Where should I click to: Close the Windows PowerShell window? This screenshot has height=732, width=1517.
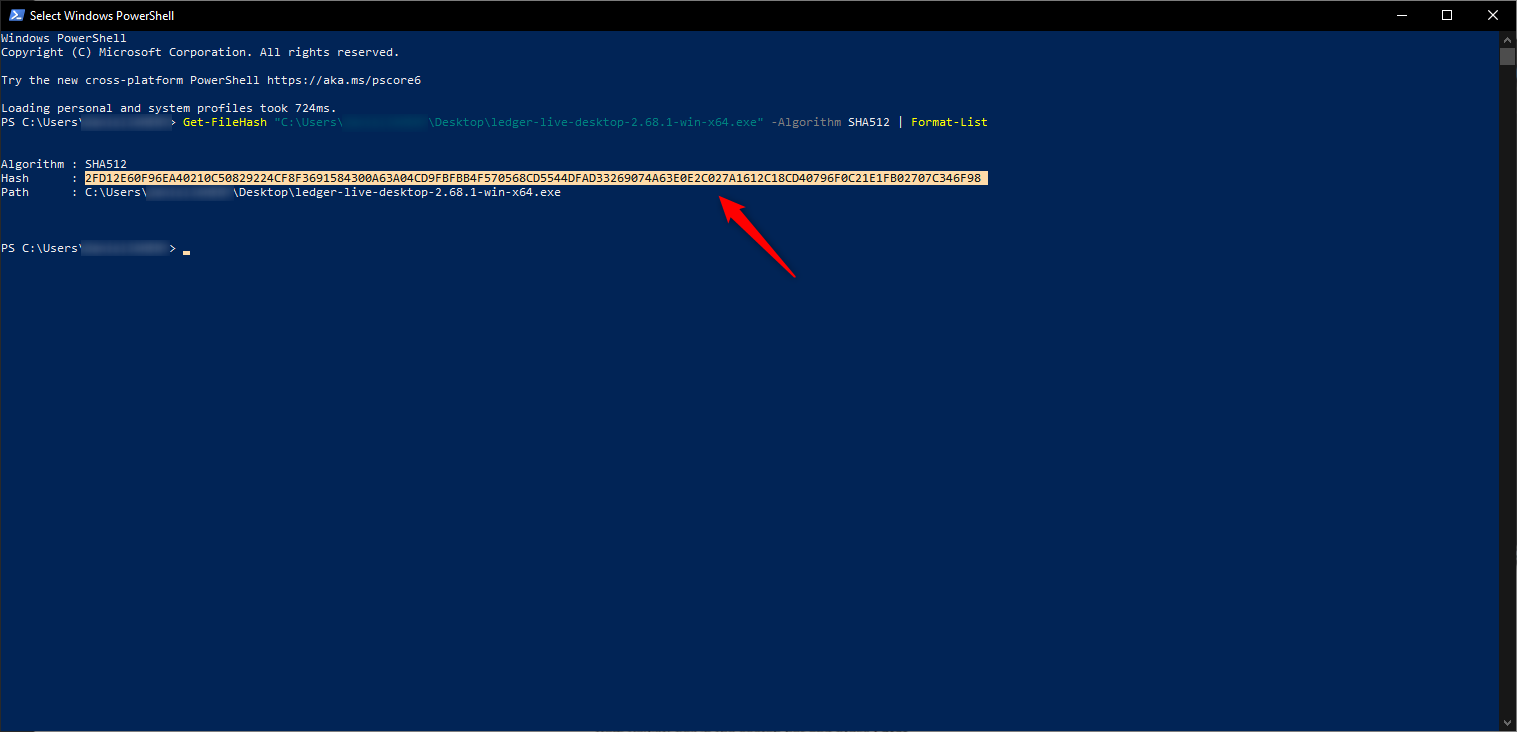click(1492, 15)
